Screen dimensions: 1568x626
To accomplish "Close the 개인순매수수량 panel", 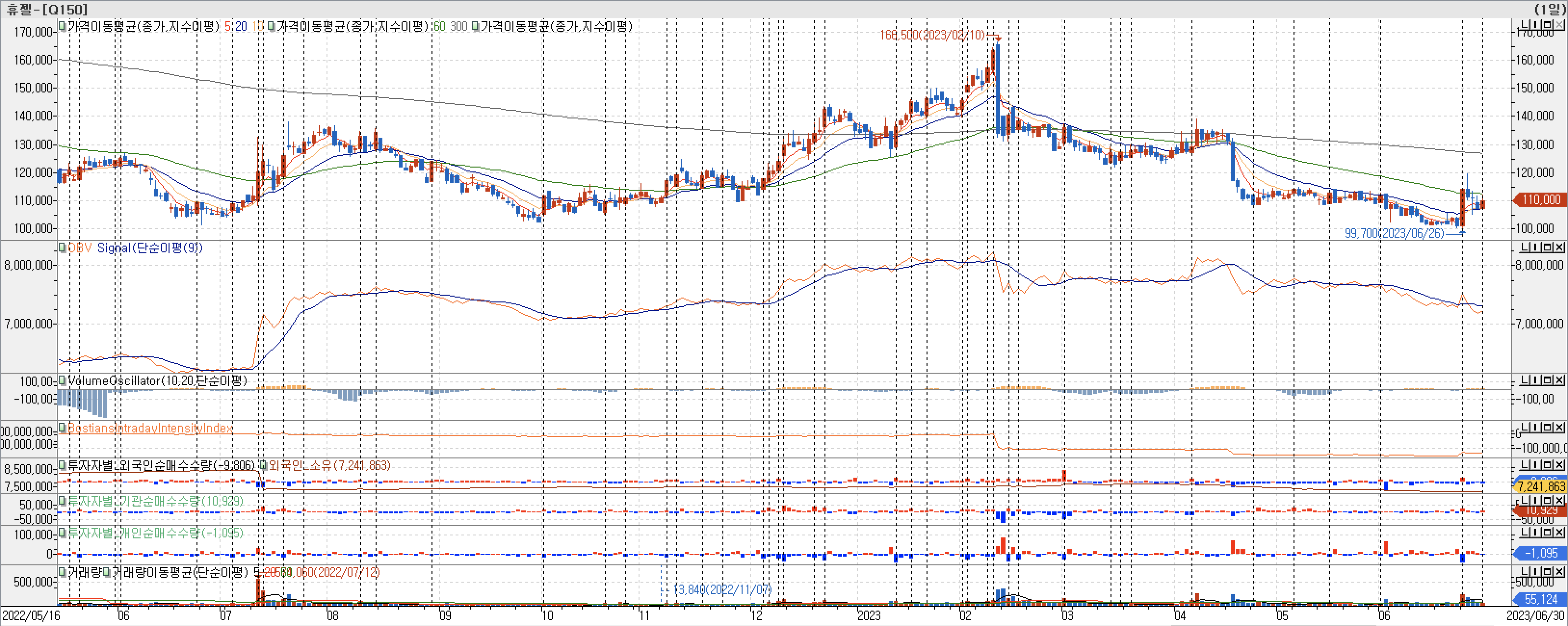I will tap(1559, 532).
